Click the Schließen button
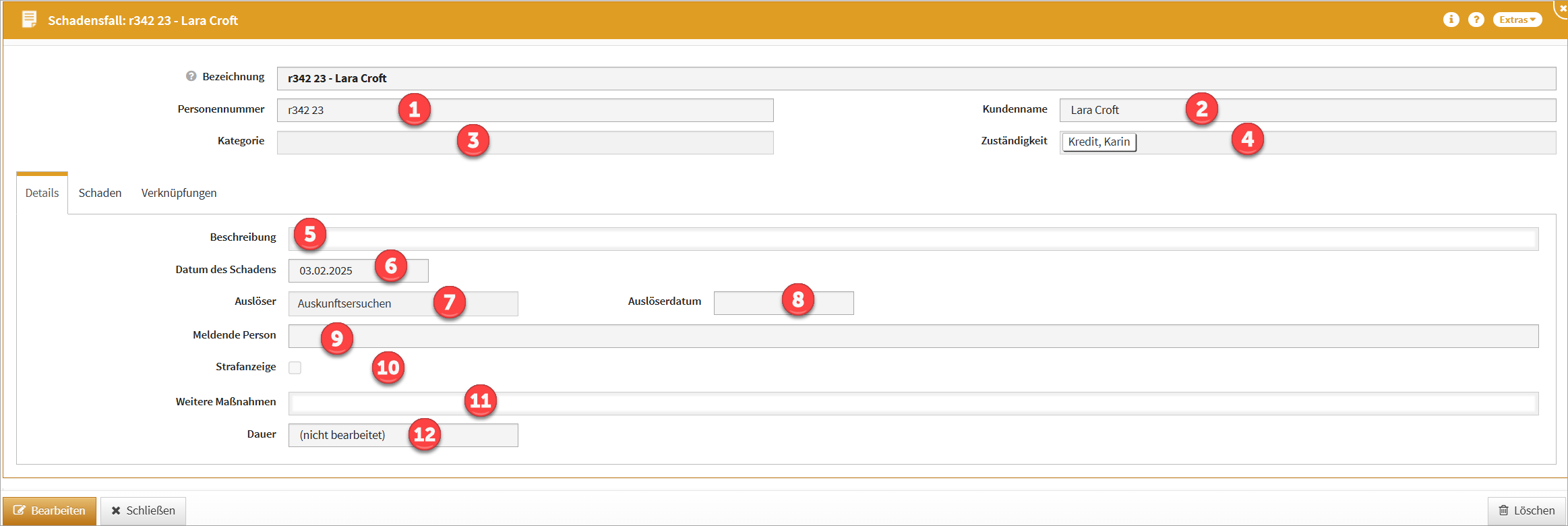This screenshot has width=1568, height=526. point(143,510)
